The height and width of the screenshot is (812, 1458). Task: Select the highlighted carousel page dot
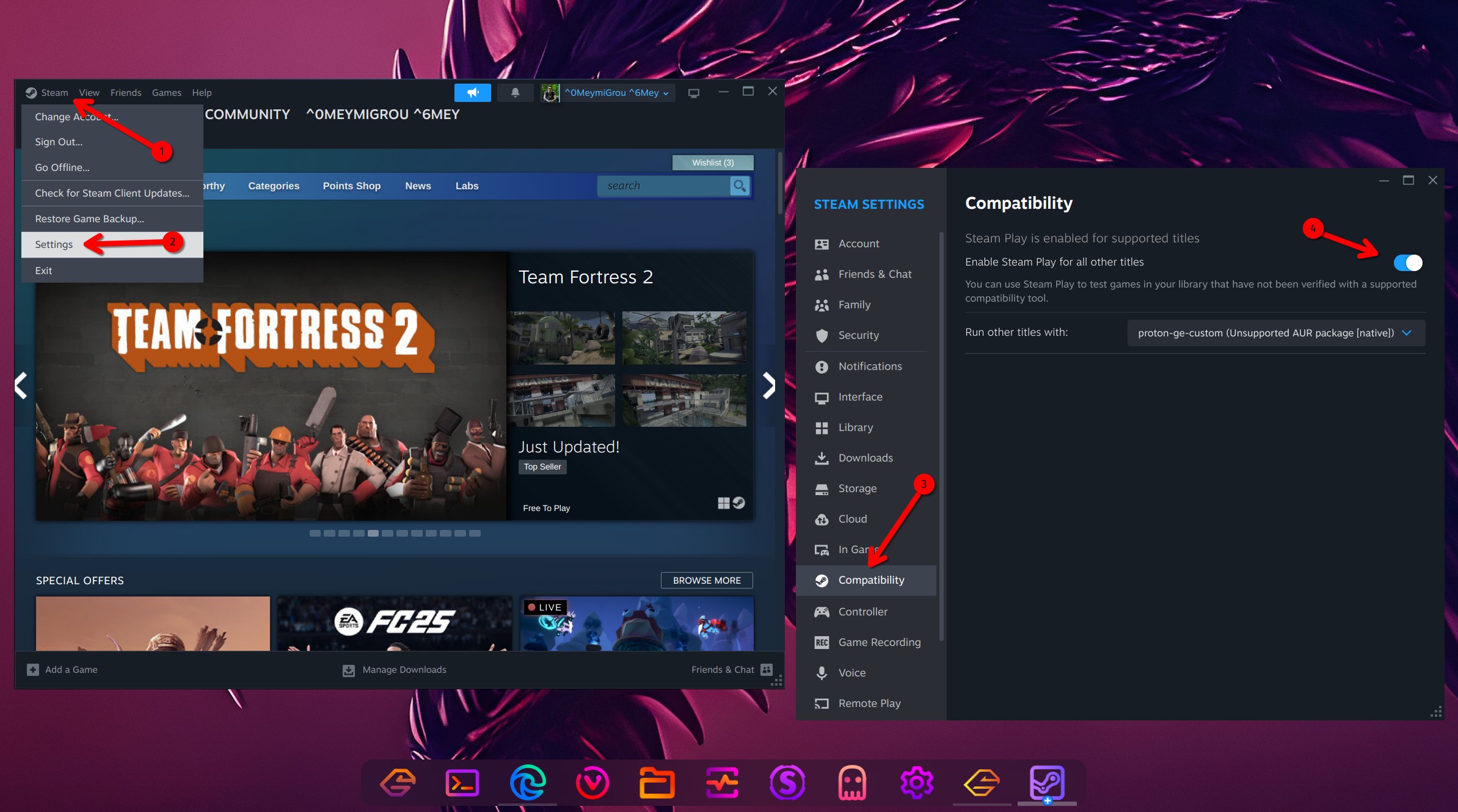373,533
